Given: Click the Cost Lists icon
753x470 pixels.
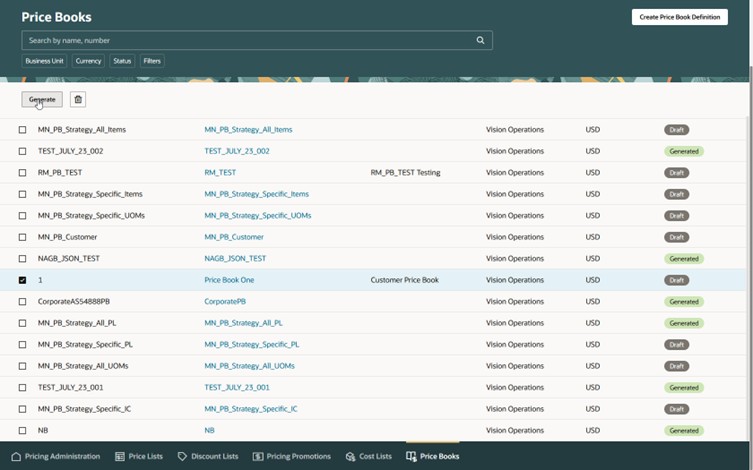Looking at the screenshot, I should [350, 456].
